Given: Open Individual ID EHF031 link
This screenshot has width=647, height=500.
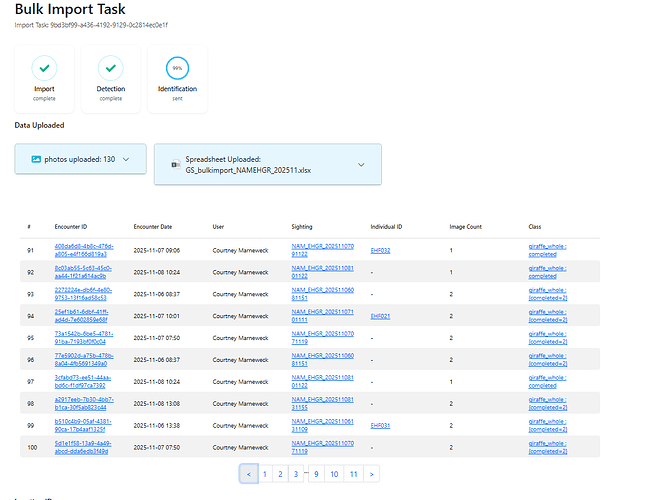Looking at the screenshot, I should tap(380, 424).
